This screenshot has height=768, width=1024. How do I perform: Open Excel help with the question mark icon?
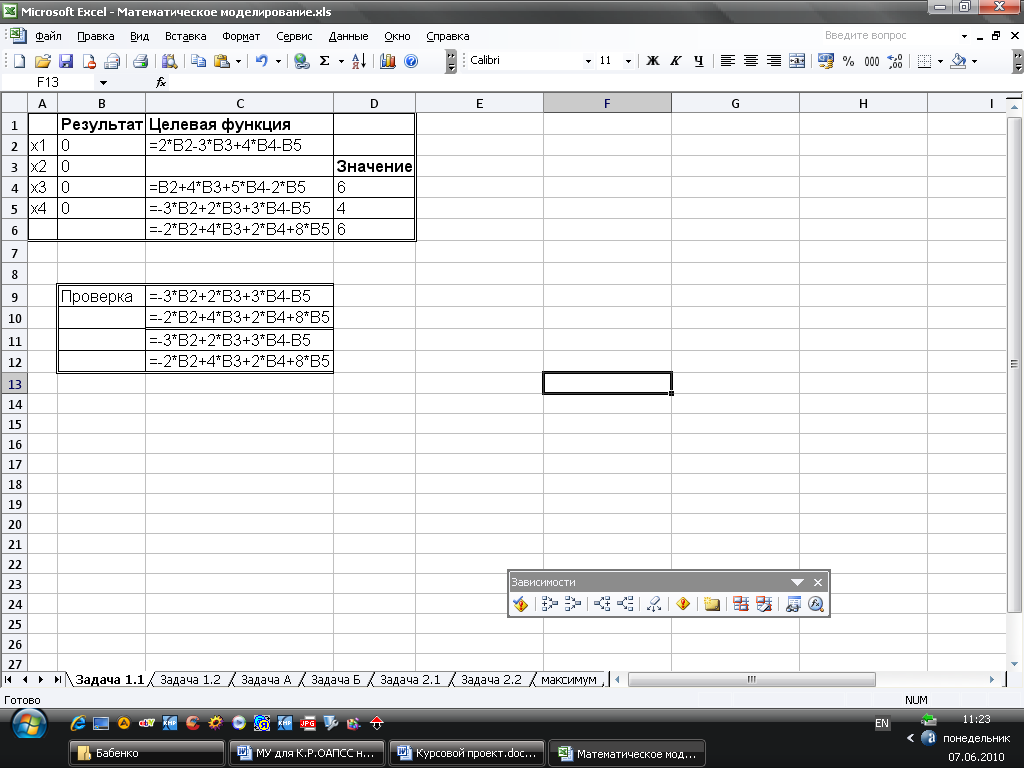pos(411,61)
